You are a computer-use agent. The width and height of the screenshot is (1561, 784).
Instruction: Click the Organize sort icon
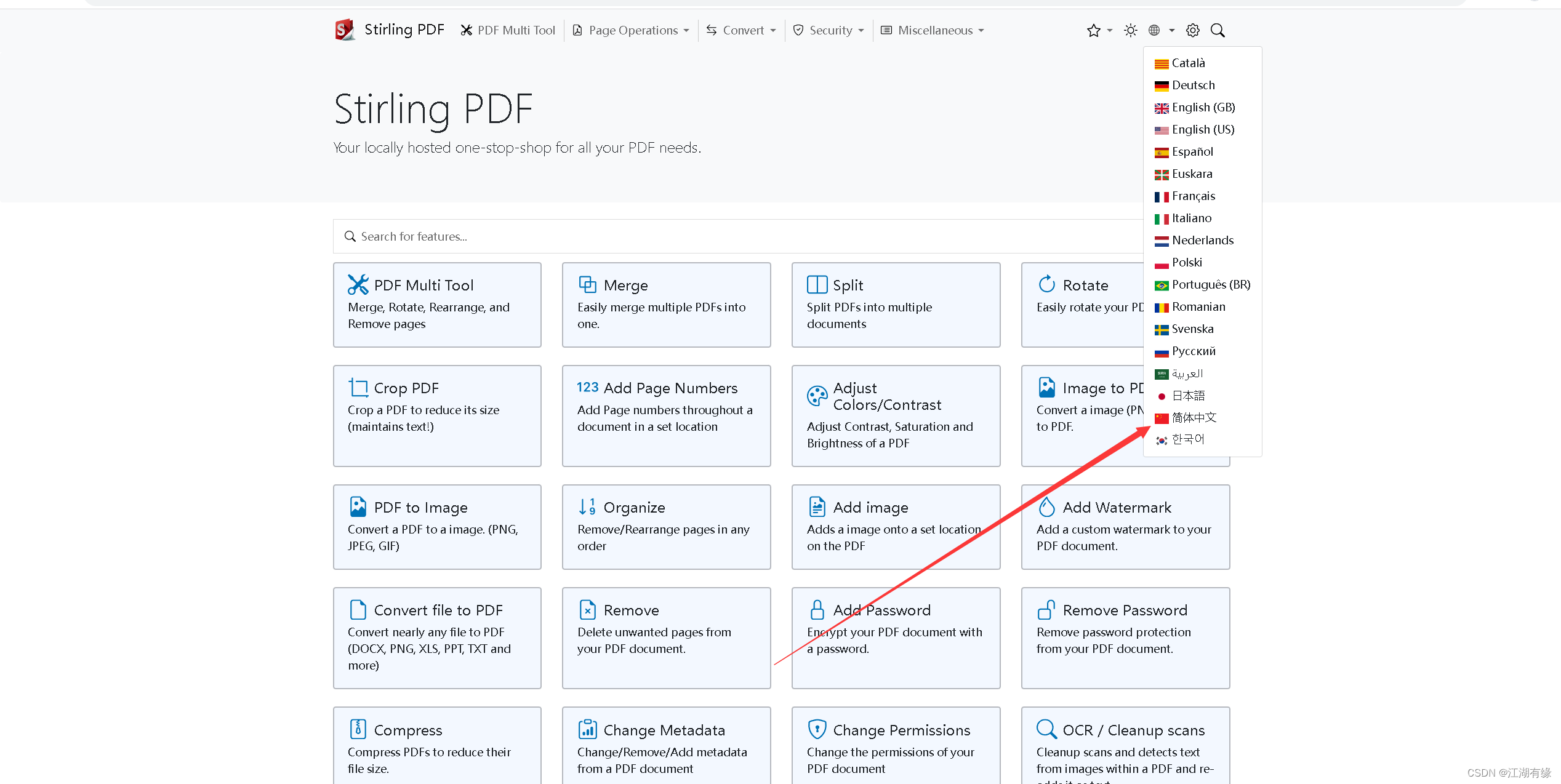pos(588,506)
